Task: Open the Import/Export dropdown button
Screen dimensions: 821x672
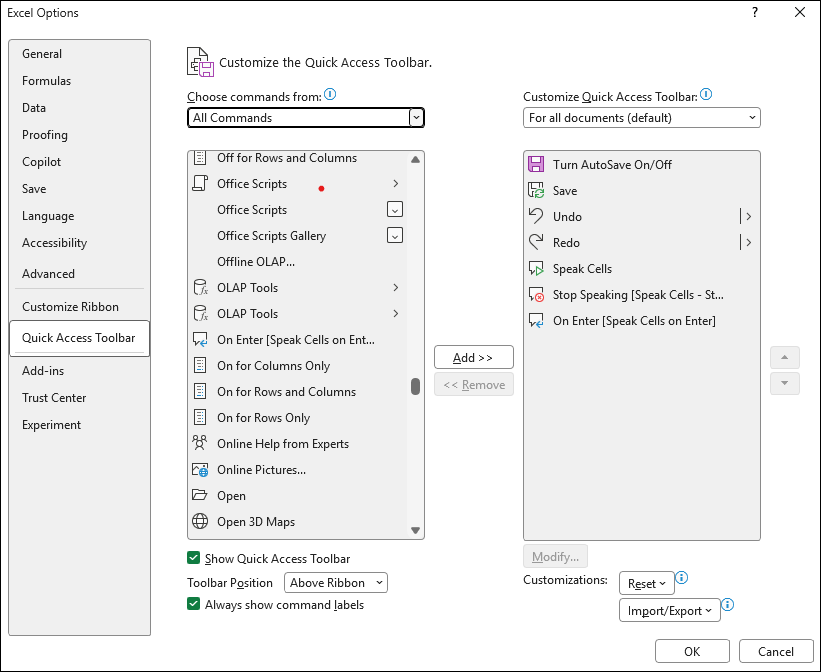Action: (x=670, y=611)
